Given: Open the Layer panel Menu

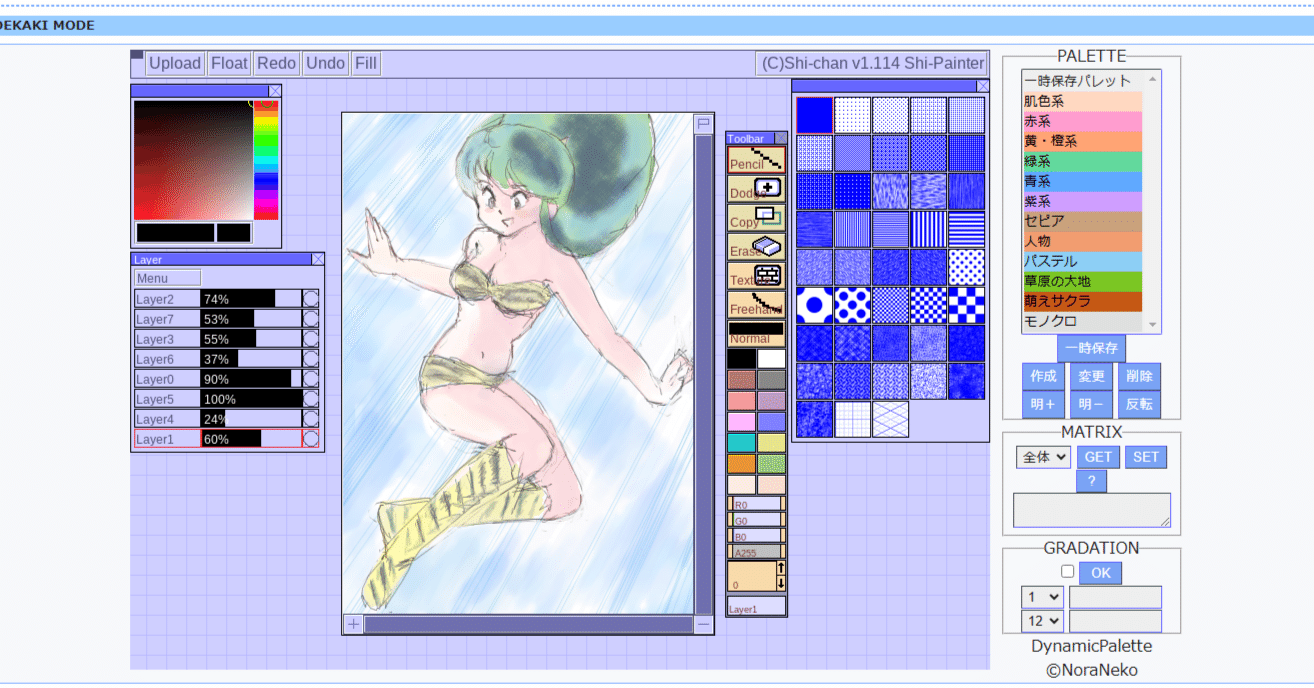Looking at the screenshot, I should (168, 278).
